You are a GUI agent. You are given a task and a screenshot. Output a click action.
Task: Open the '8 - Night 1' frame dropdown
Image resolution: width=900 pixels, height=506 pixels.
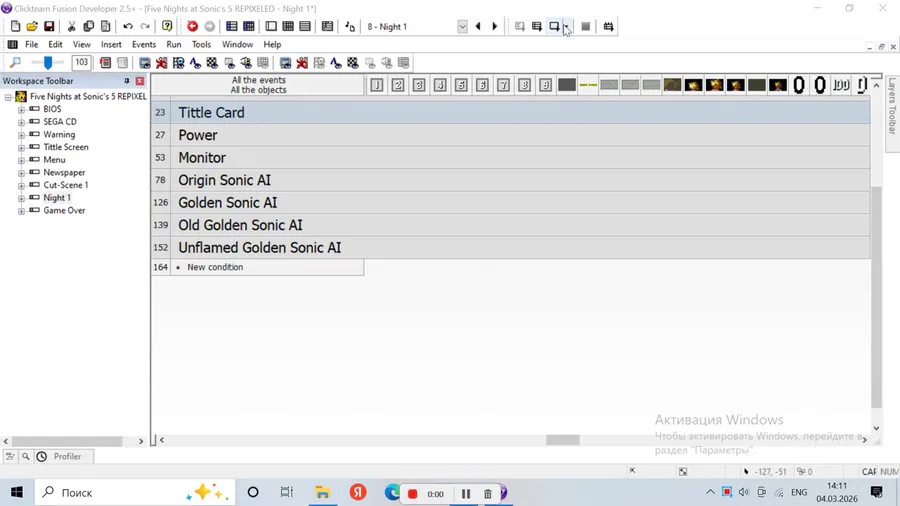click(462, 26)
